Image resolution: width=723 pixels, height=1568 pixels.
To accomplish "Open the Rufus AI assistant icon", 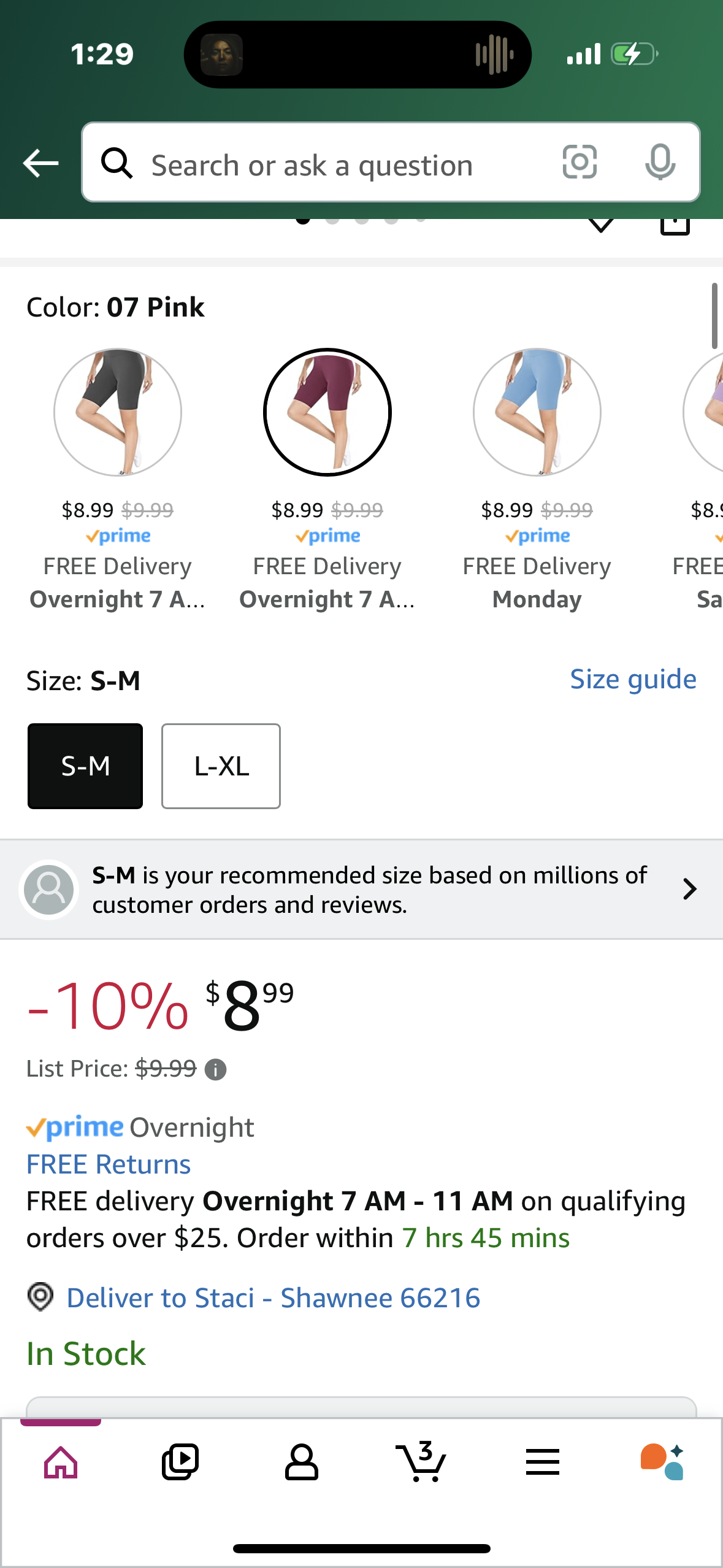I will tap(662, 1462).
